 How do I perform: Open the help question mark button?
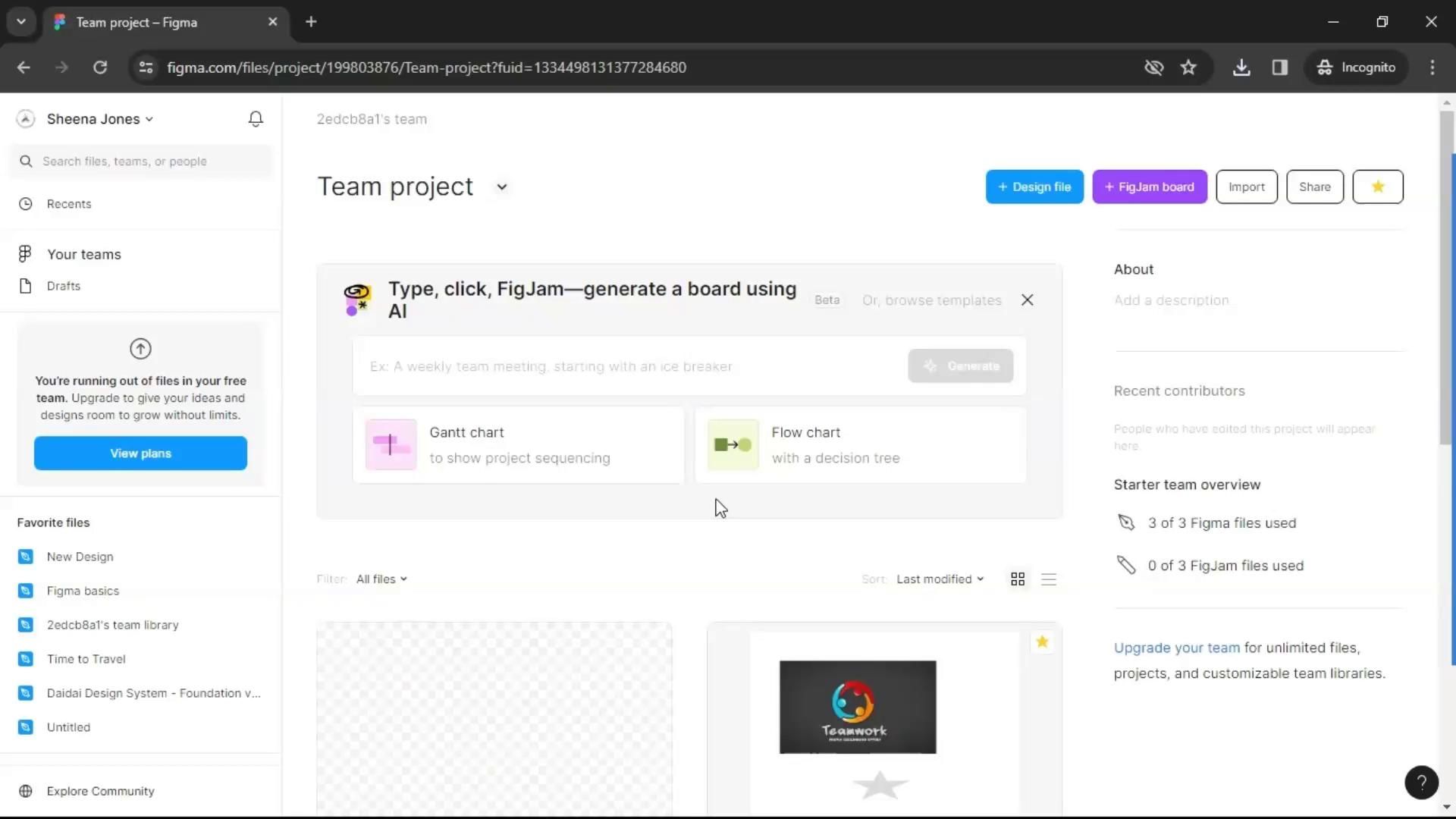1421,783
